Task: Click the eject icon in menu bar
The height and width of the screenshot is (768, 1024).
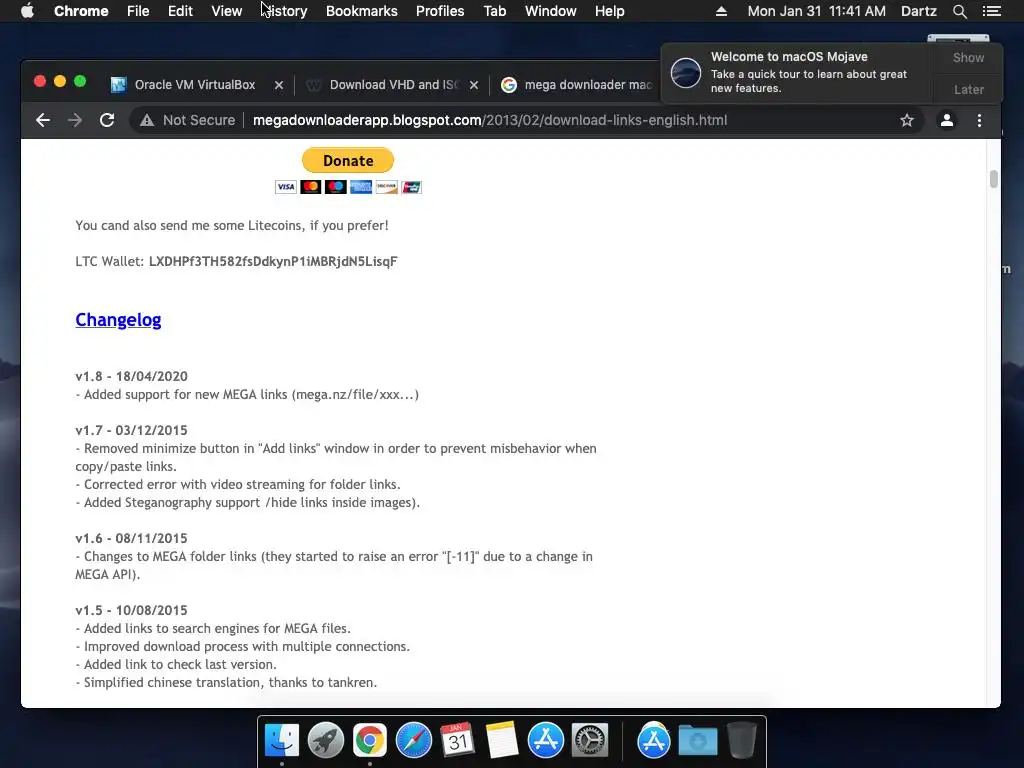Action: 721,11
